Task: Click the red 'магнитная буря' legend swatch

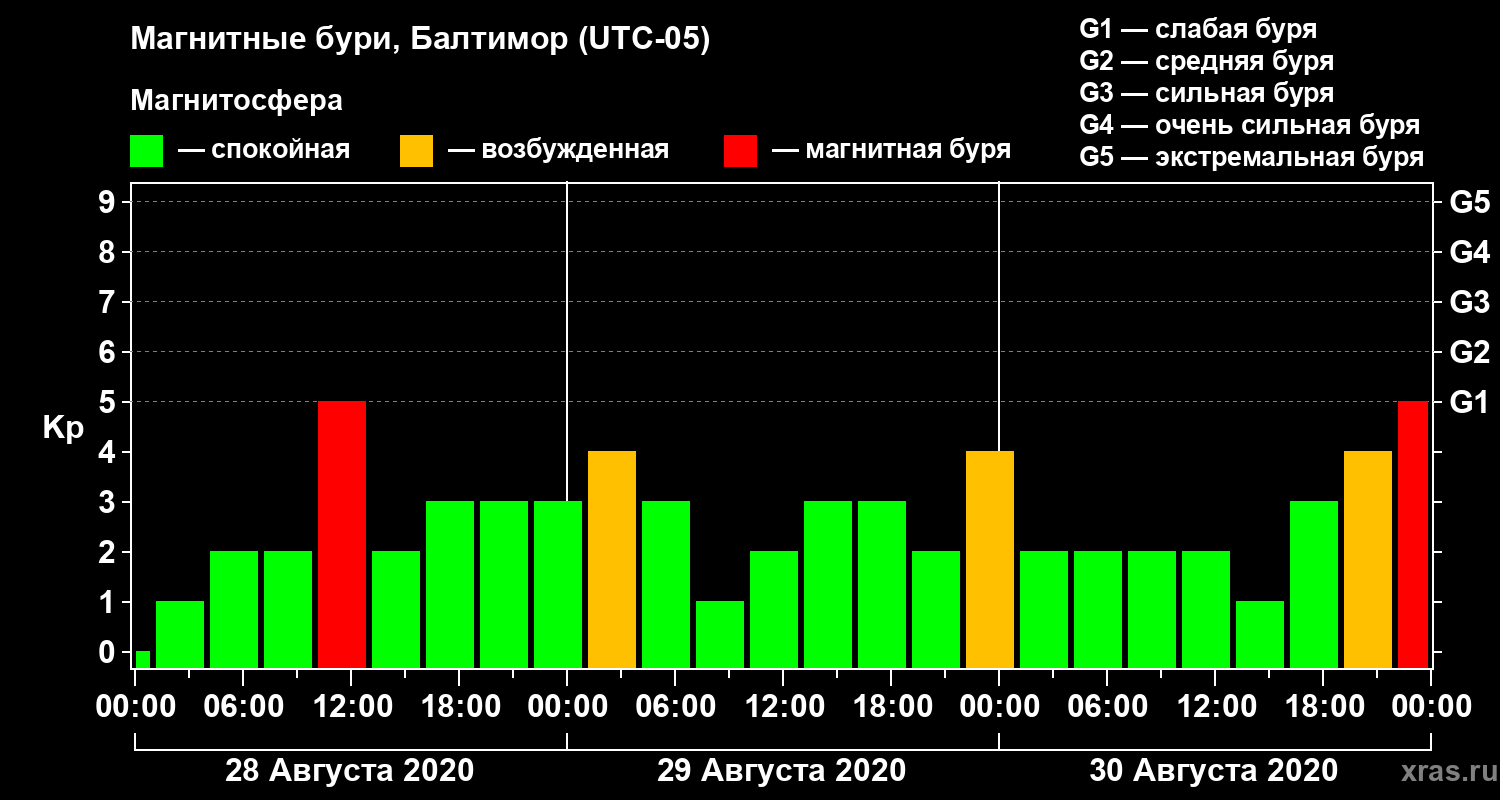Action: (x=740, y=151)
